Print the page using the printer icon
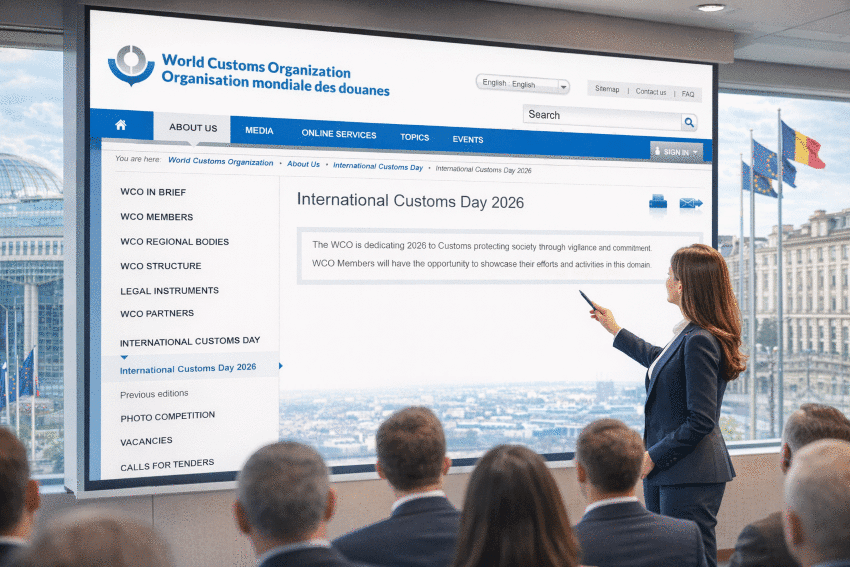This screenshot has height=567, width=850. point(657,202)
